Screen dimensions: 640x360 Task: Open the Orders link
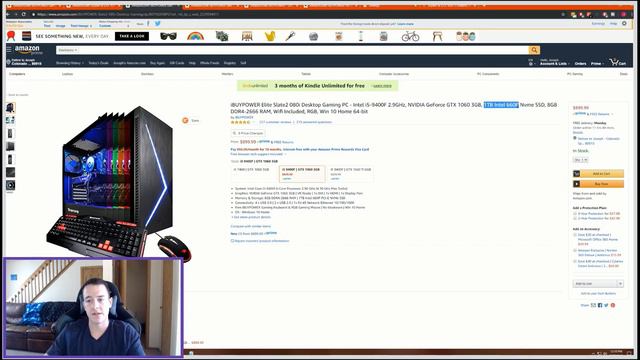(x=580, y=64)
